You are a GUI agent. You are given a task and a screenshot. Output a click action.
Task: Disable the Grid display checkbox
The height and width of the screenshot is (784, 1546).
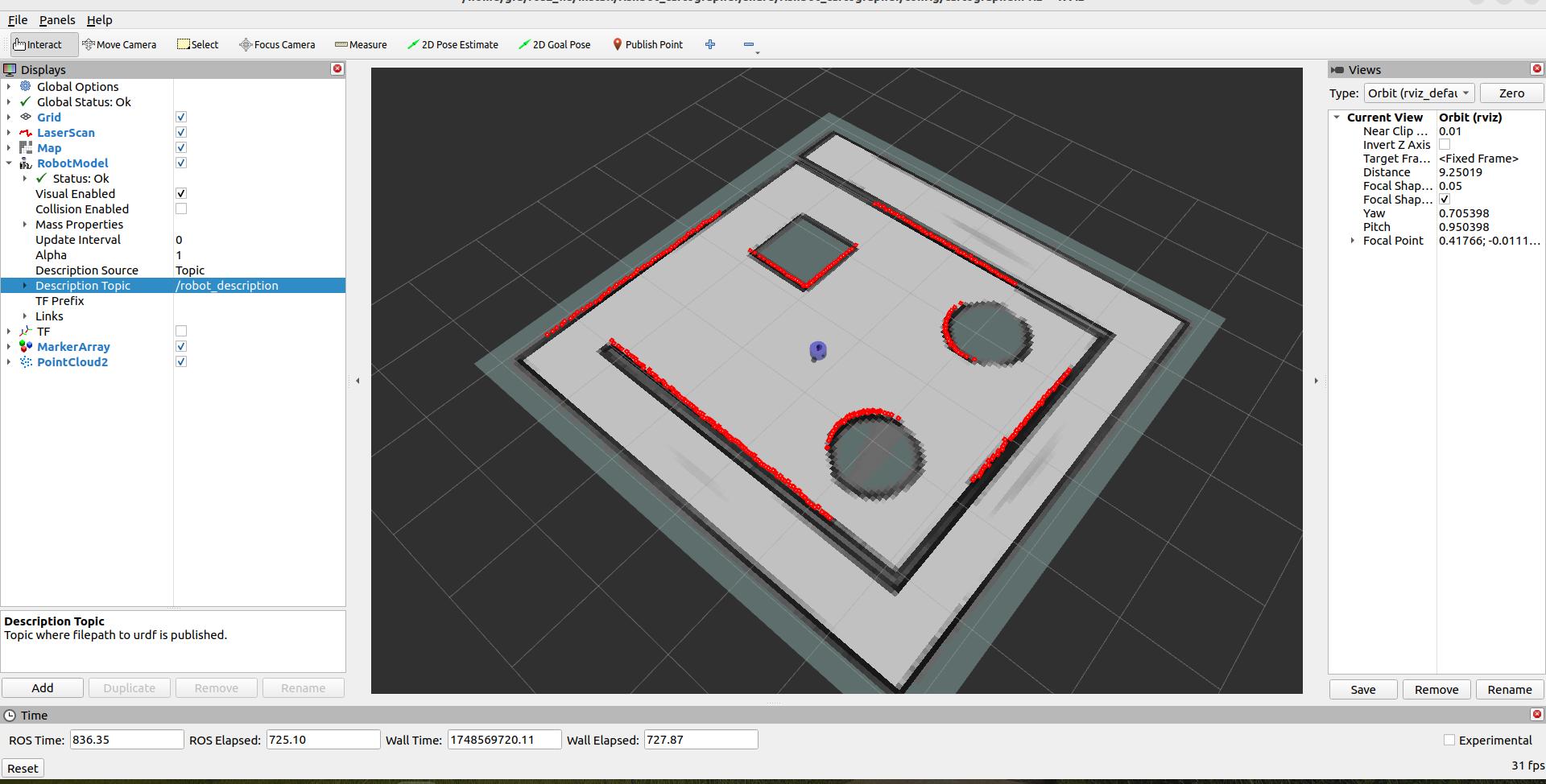pyautogui.click(x=181, y=117)
